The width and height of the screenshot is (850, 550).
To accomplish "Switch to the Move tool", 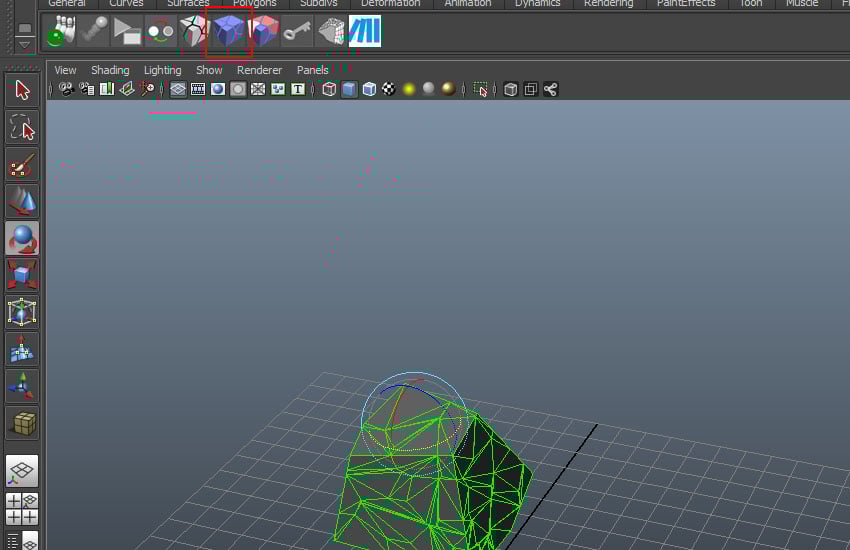I will (22, 202).
